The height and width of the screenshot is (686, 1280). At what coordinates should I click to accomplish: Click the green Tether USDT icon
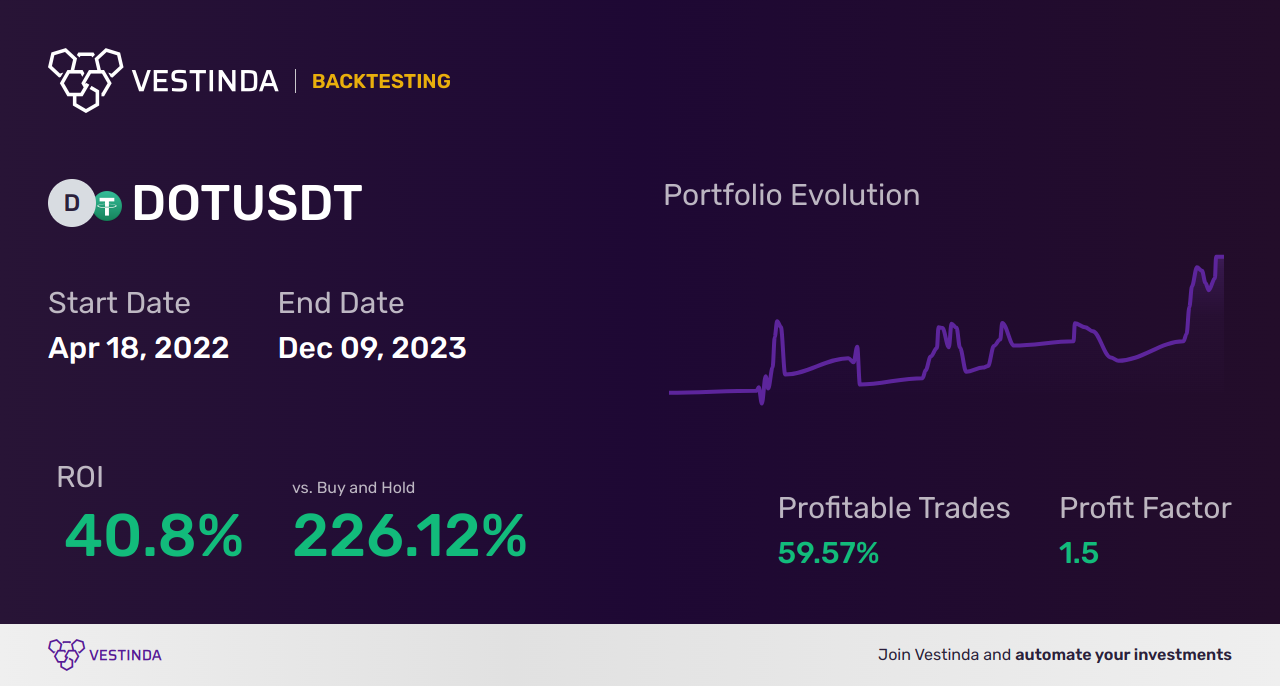(107, 205)
